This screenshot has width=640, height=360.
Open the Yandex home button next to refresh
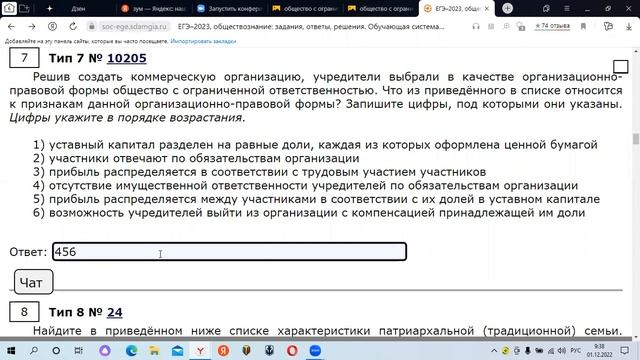coord(52,27)
